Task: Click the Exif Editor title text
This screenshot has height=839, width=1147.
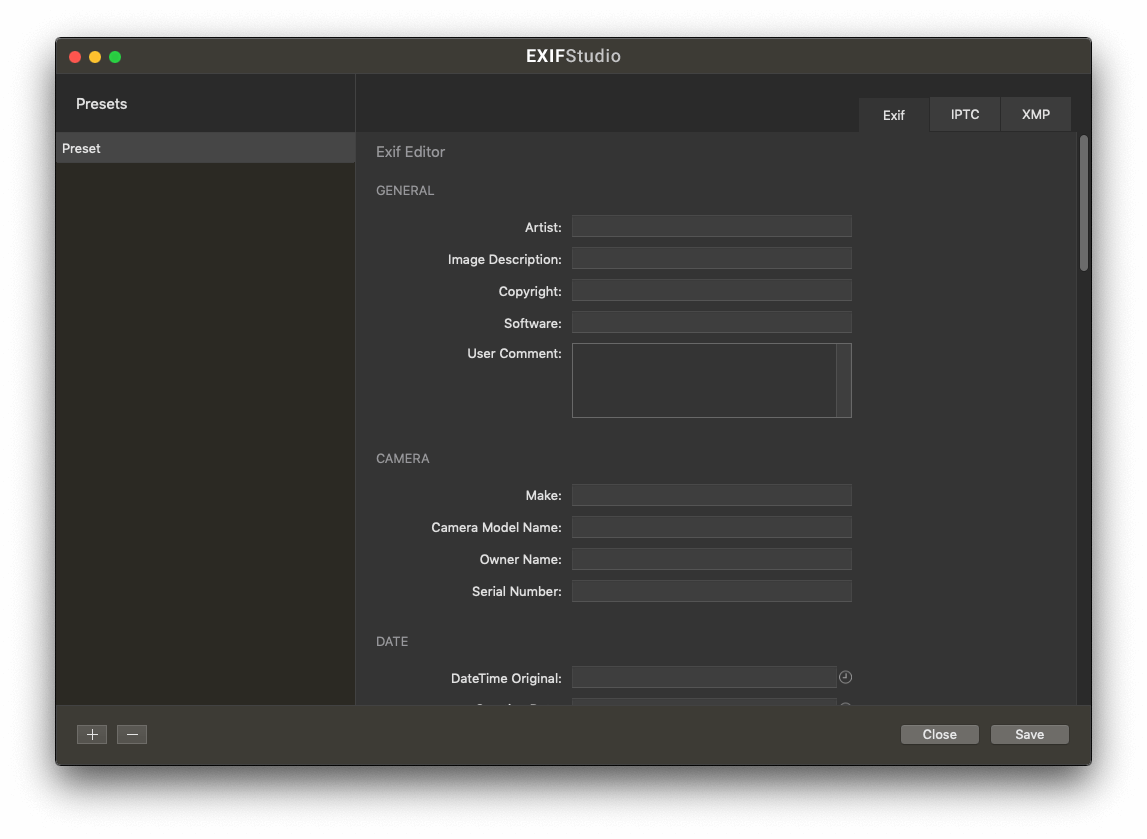Action: tap(410, 151)
